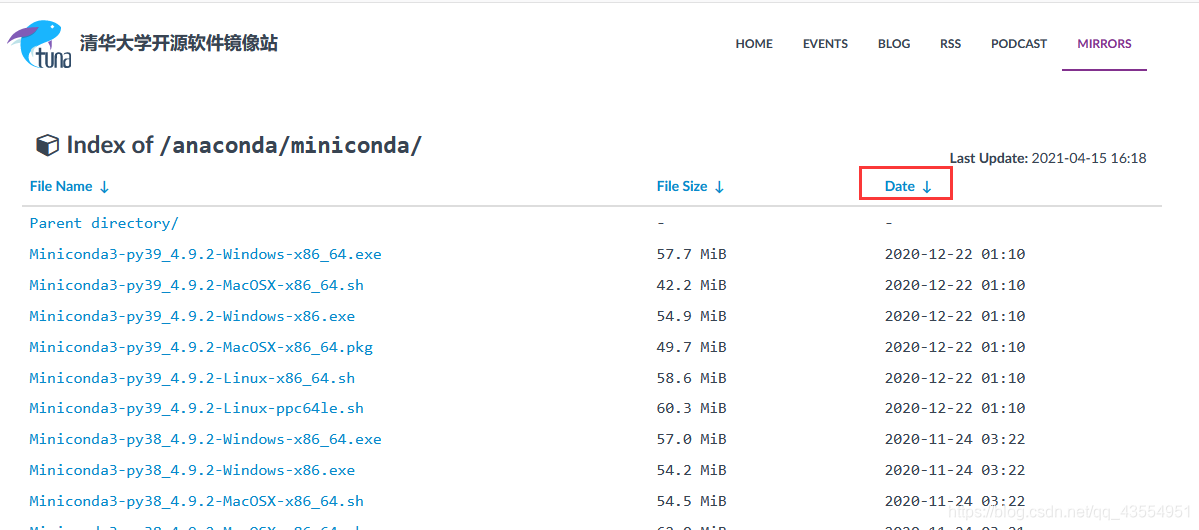Click the 58.6 MiB size cell
The height and width of the screenshot is (530, 1199).
pyautogui.click(x=691, y=378)
